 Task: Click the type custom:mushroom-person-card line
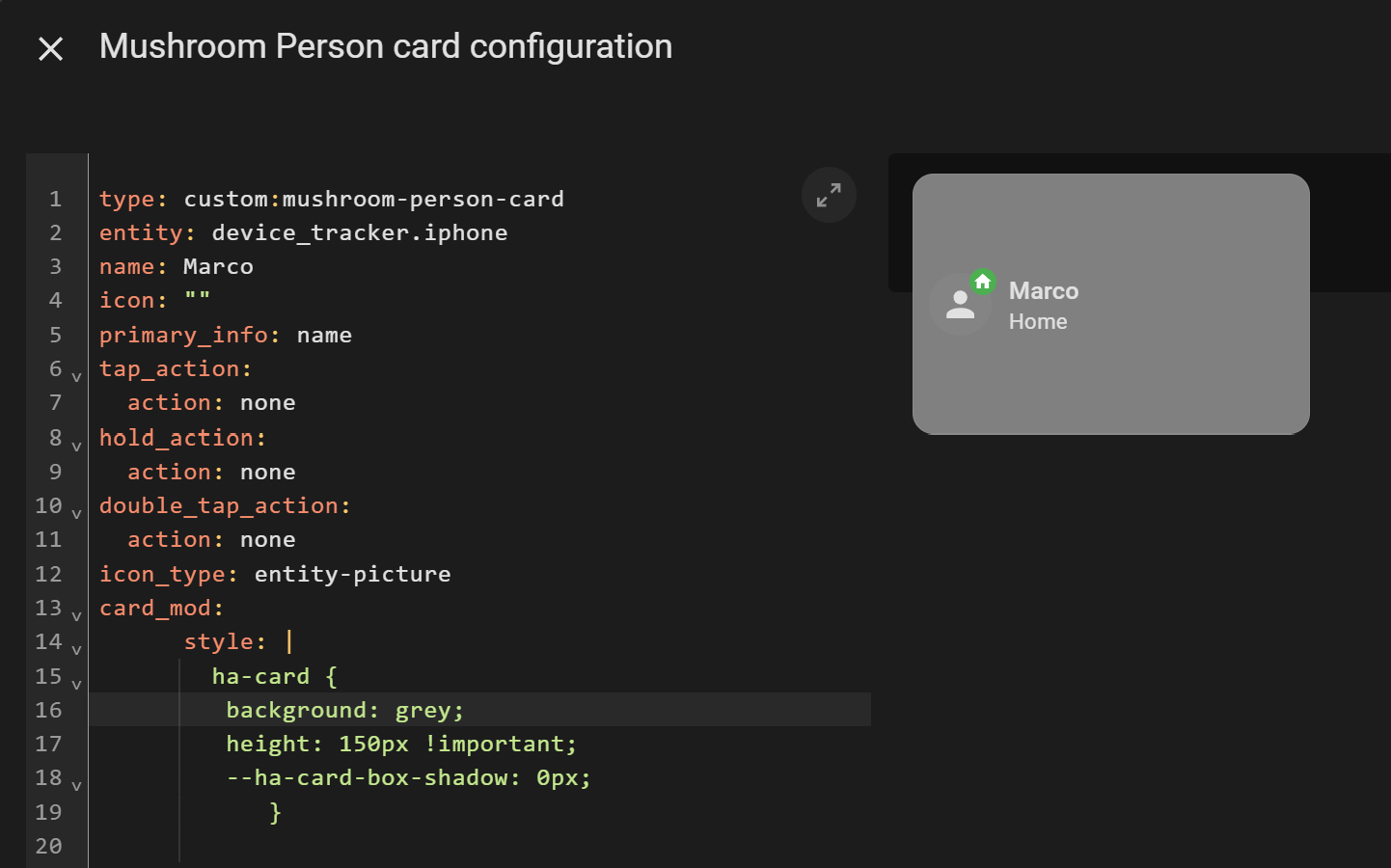[331, 199]
